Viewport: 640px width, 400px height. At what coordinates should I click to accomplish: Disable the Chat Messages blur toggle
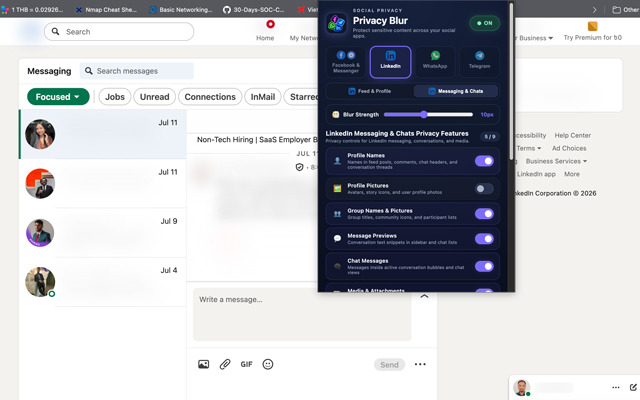pyautogui.click(x=484, y=267)
